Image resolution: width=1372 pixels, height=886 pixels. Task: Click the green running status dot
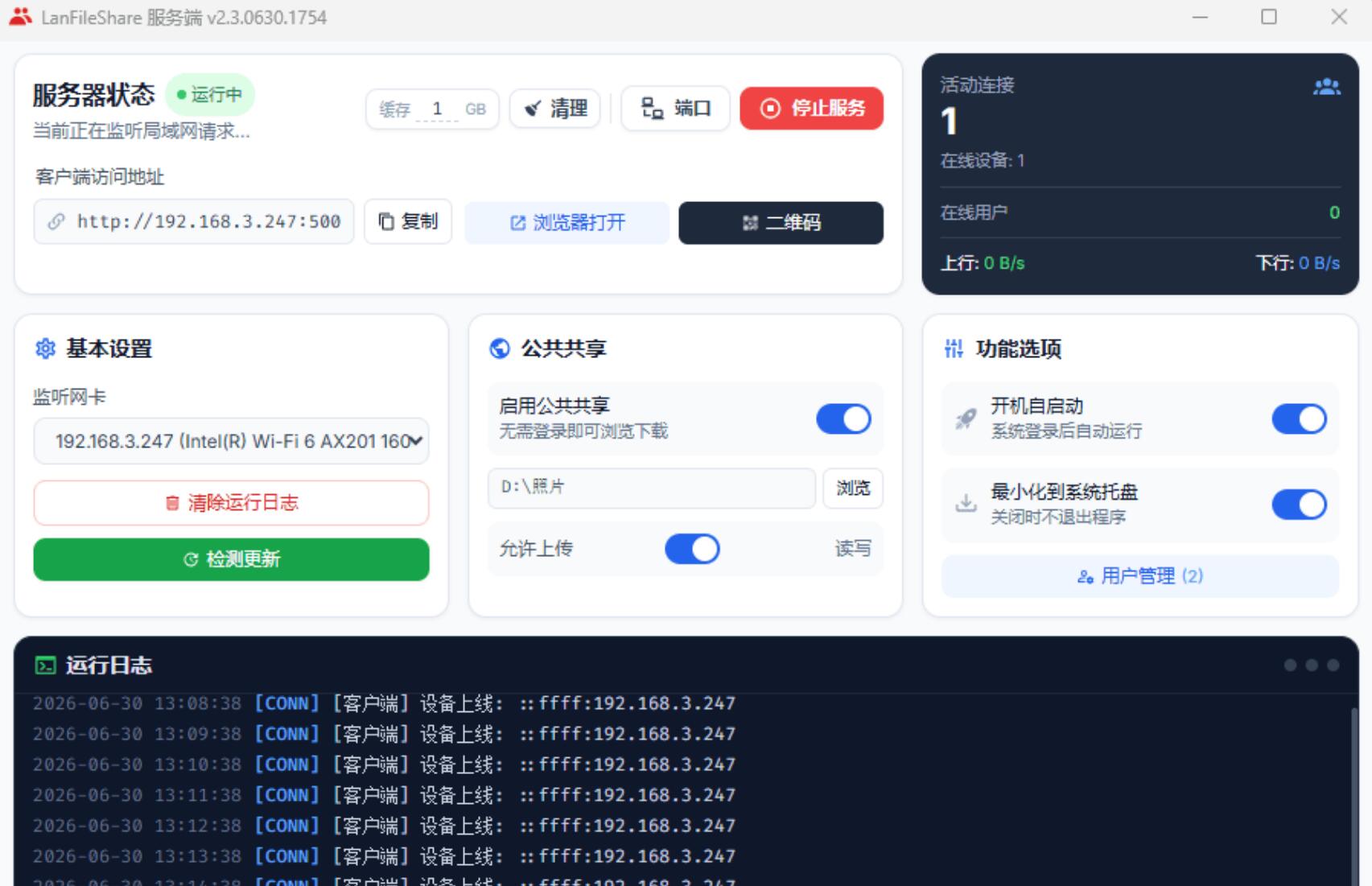point(181,95)
